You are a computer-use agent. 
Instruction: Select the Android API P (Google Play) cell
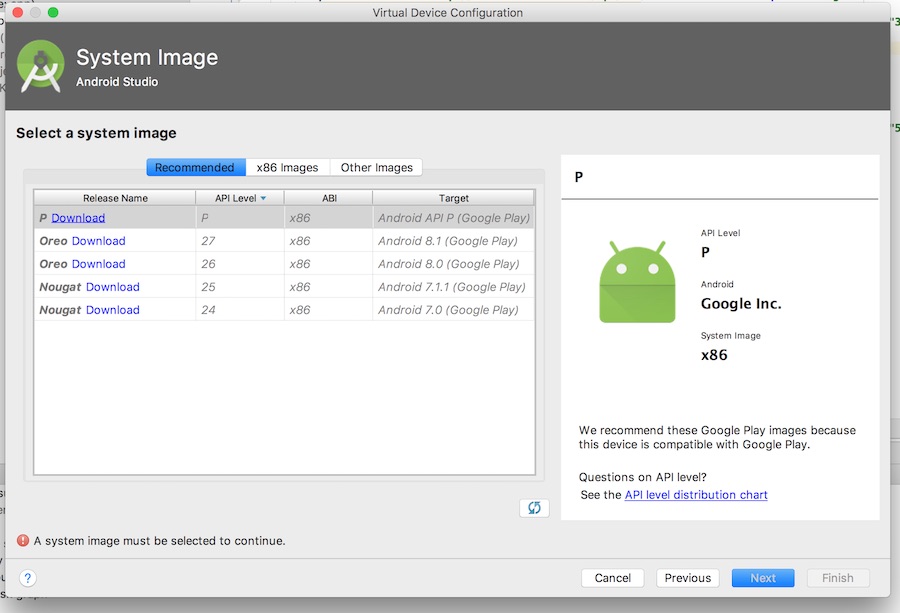[x=453, y=218]
